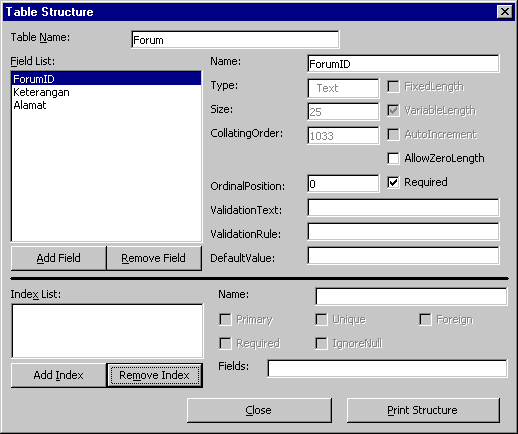Click the ValidationText input field
The image size is (518, 434).
(x=403, y=208)
